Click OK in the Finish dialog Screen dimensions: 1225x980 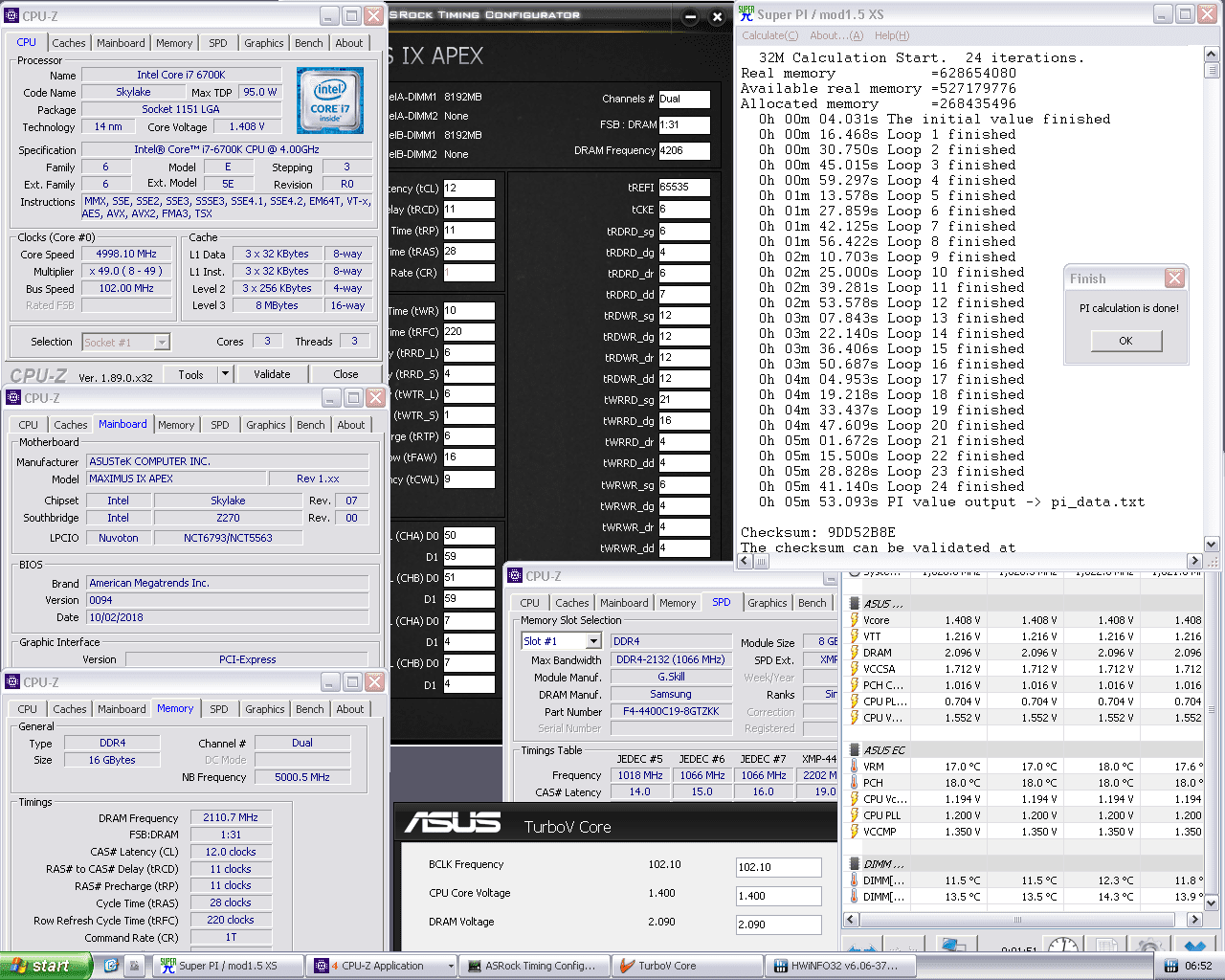[1125, 341]
